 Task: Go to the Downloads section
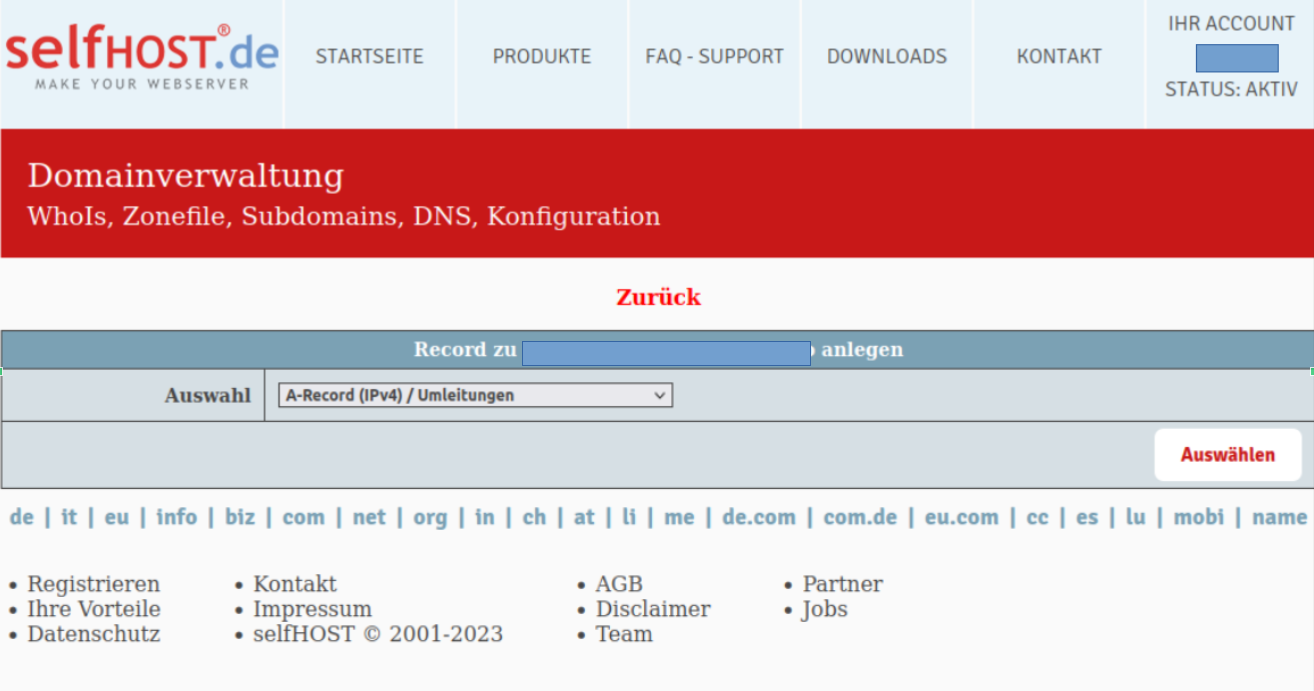[x=886, y=57]
